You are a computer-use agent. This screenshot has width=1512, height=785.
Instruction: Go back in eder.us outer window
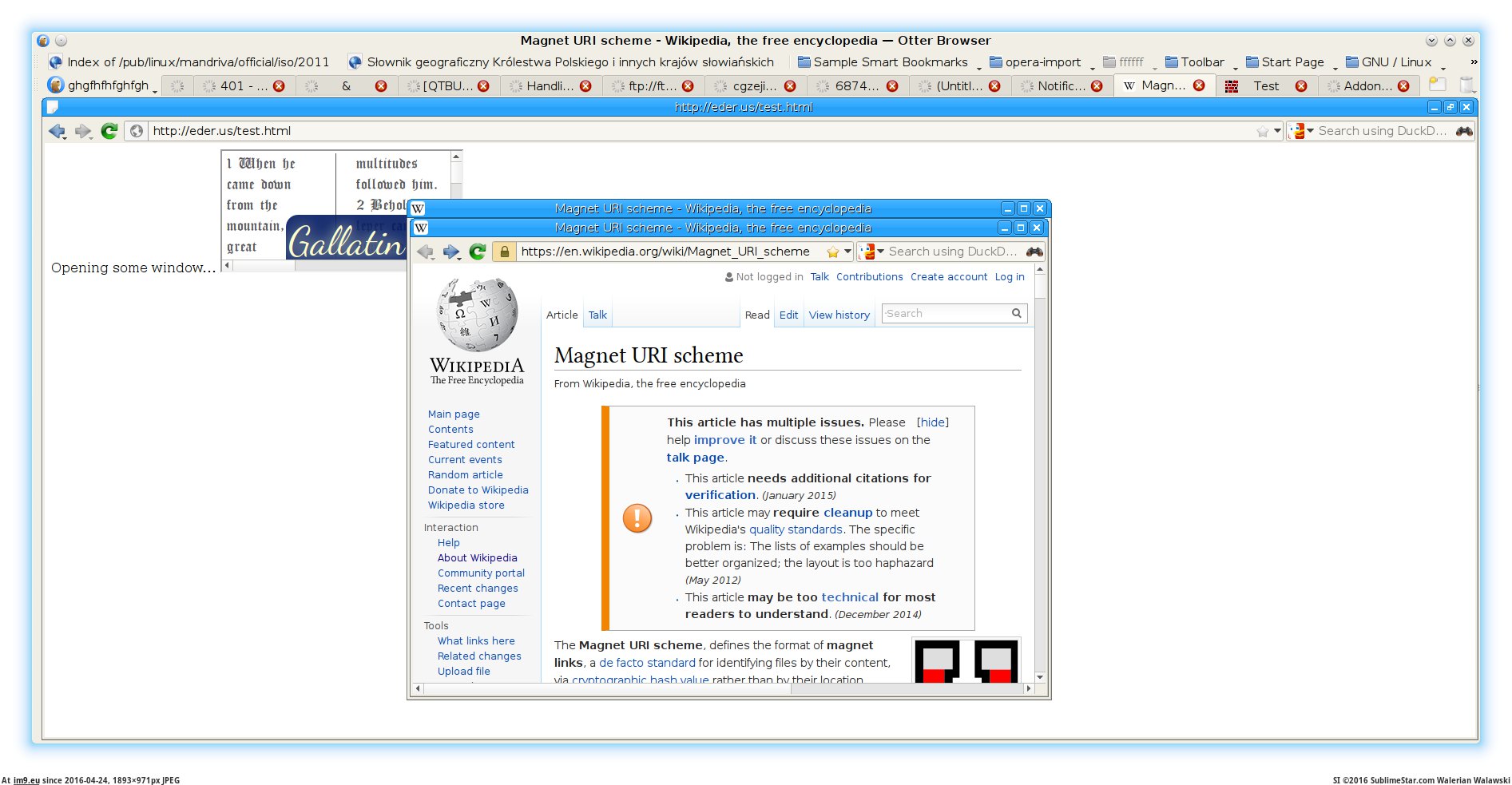pos(57,131)
